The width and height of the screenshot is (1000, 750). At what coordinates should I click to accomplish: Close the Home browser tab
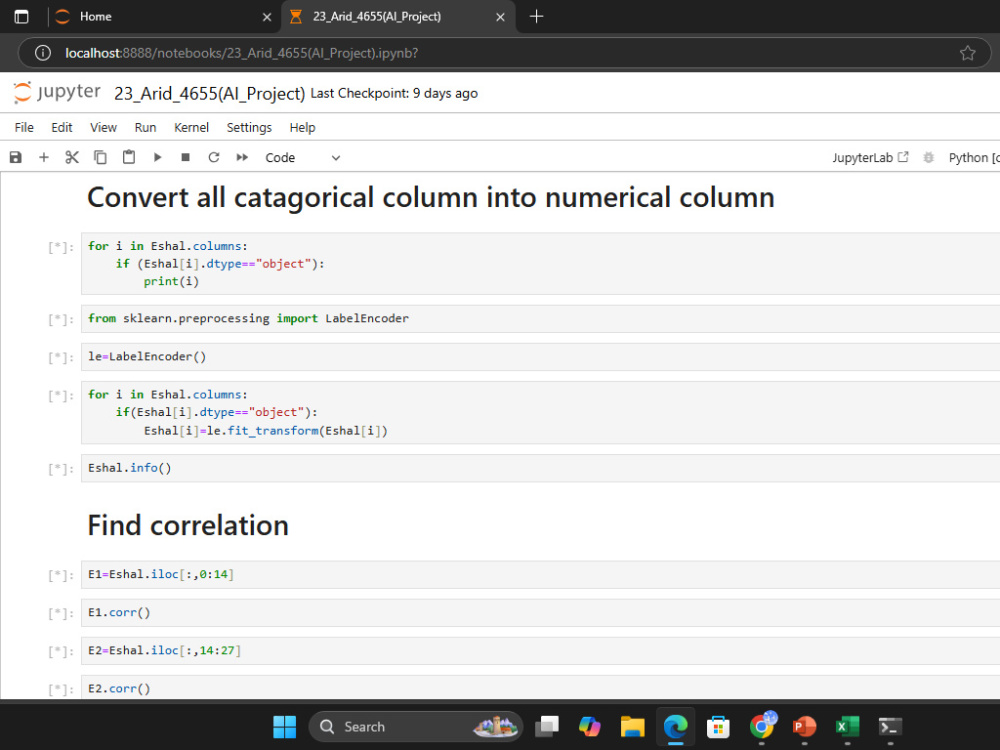tap(267, 17)
